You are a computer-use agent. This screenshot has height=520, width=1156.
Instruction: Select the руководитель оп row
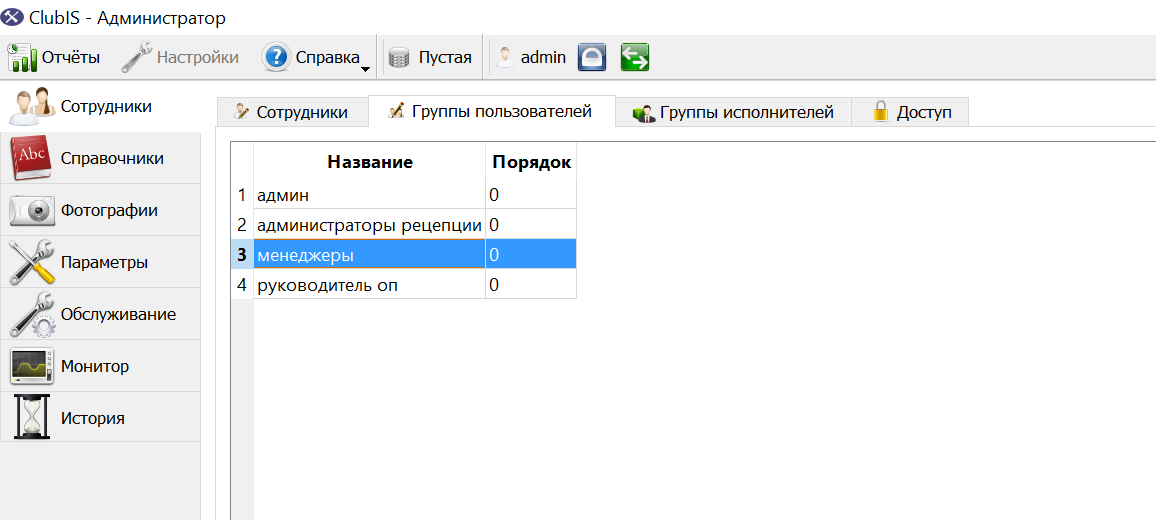coord(369,285)
